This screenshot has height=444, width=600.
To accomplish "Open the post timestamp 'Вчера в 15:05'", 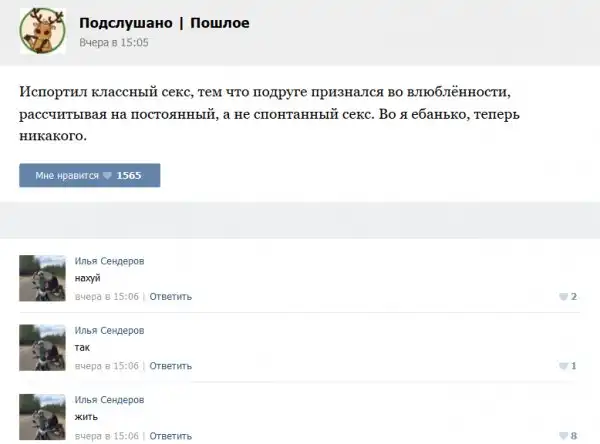I will coord(114,43).
